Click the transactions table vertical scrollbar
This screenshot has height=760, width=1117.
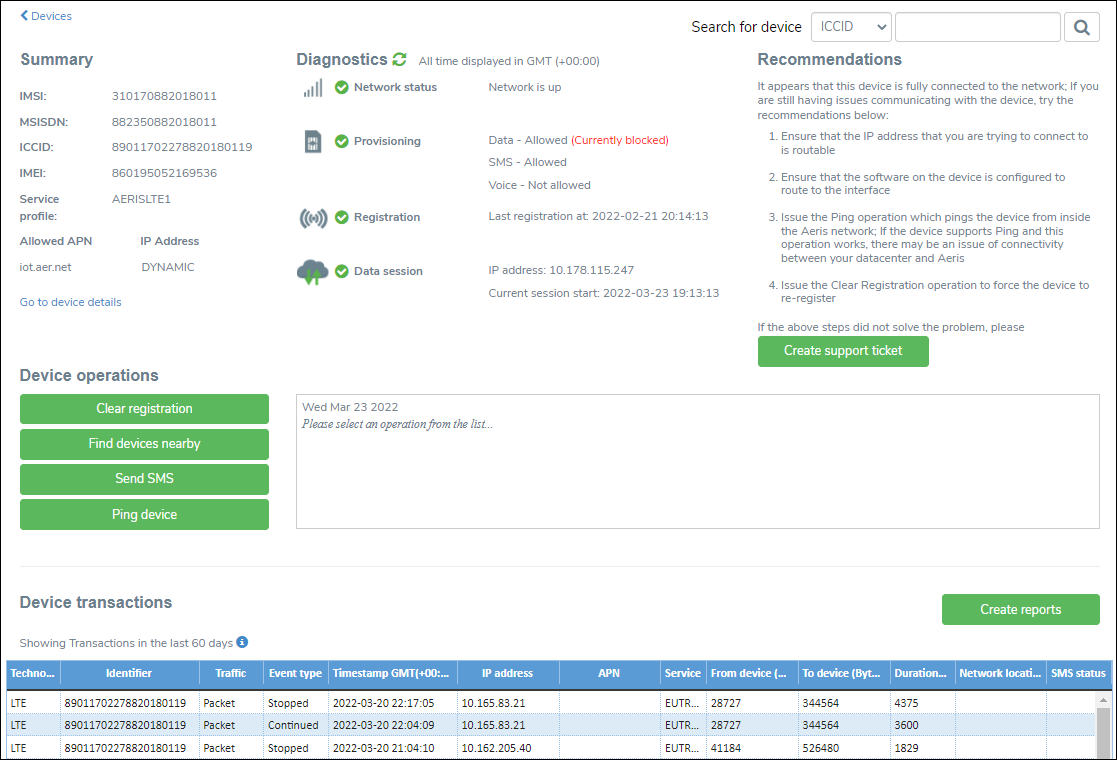1103,733
